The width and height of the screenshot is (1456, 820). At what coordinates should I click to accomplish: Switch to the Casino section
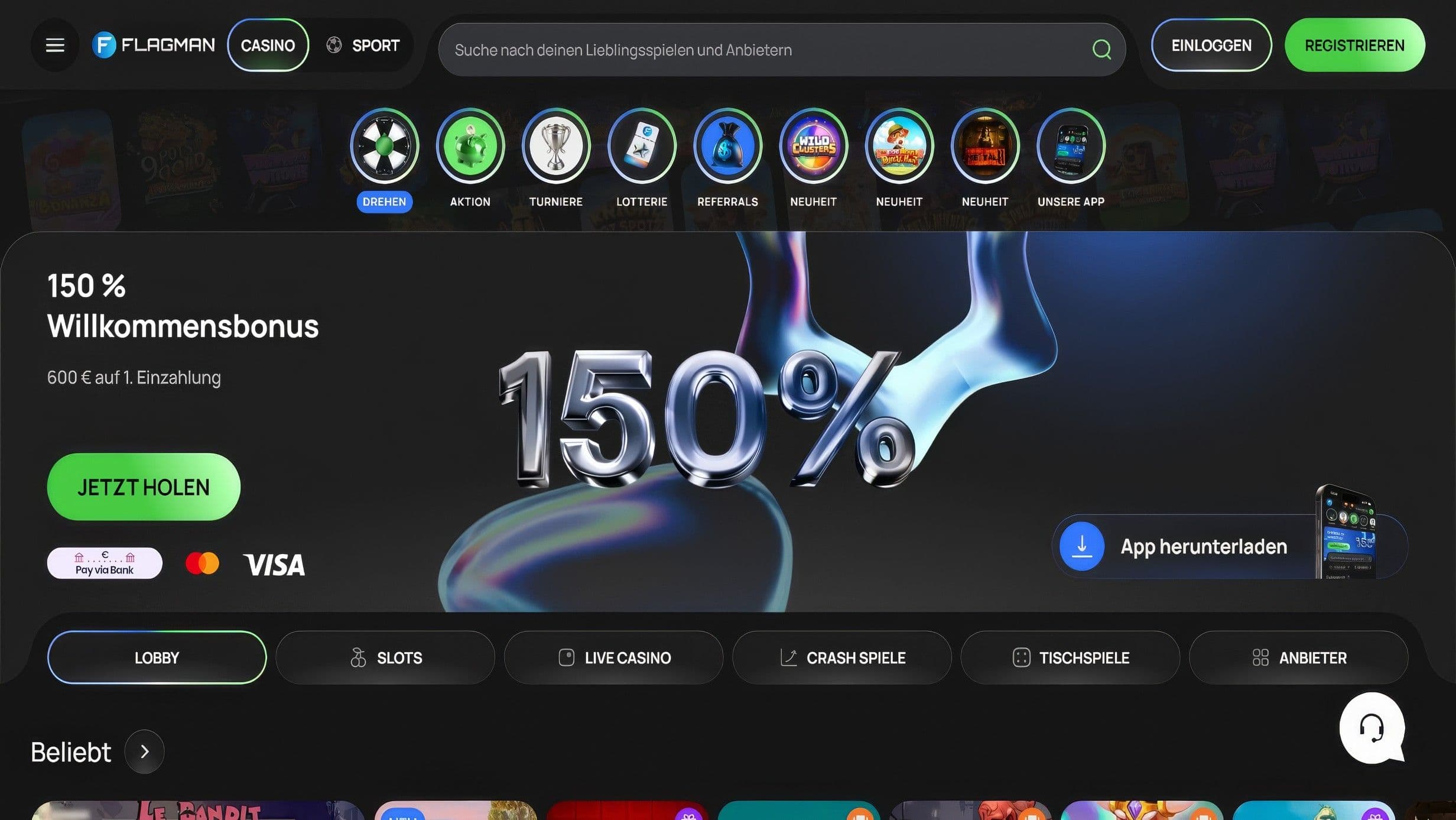tap(268, 45)
